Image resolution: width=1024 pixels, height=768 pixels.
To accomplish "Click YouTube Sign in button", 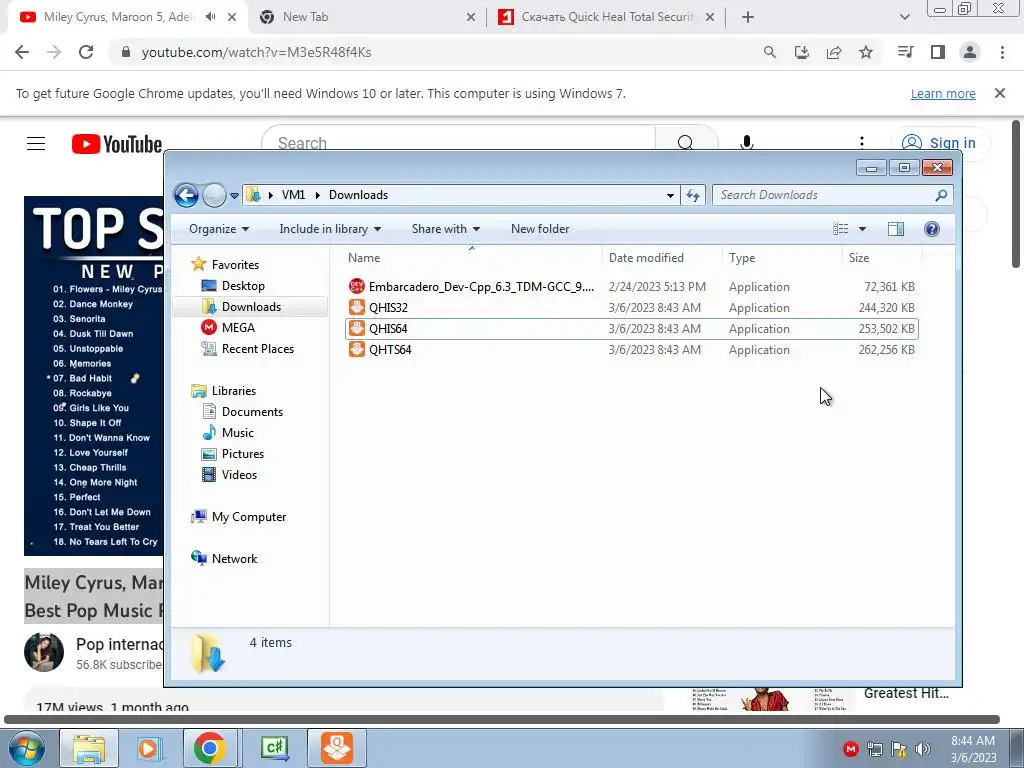I will [938, 143].
